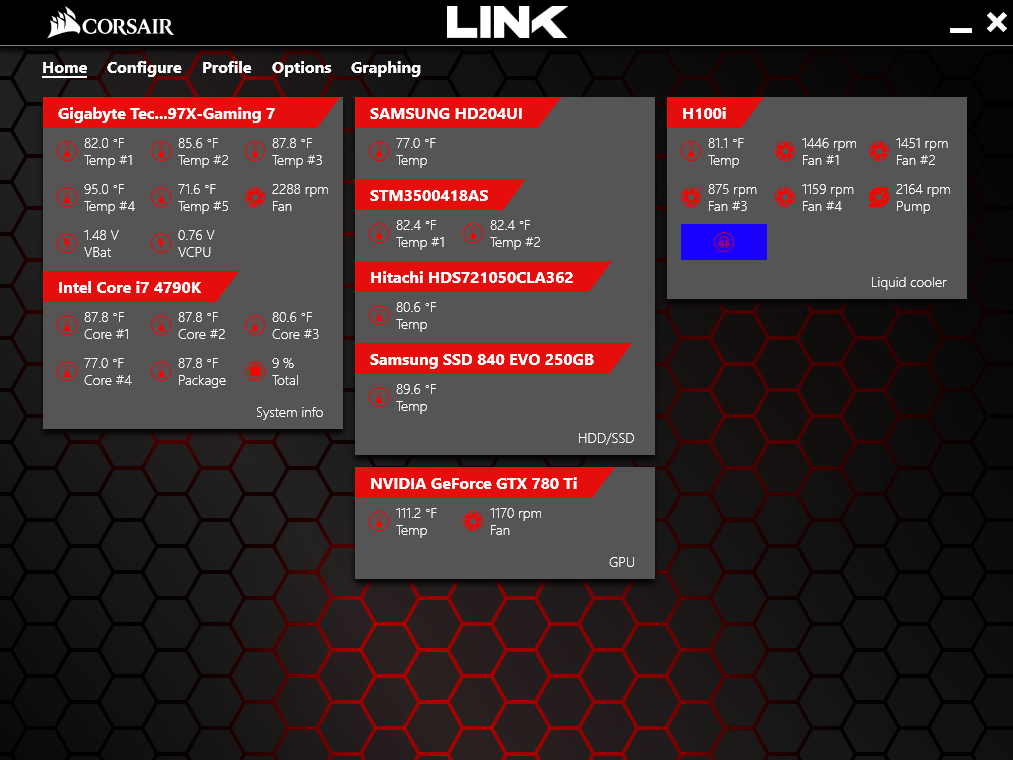Open the Graphing tab

point(386,68)
